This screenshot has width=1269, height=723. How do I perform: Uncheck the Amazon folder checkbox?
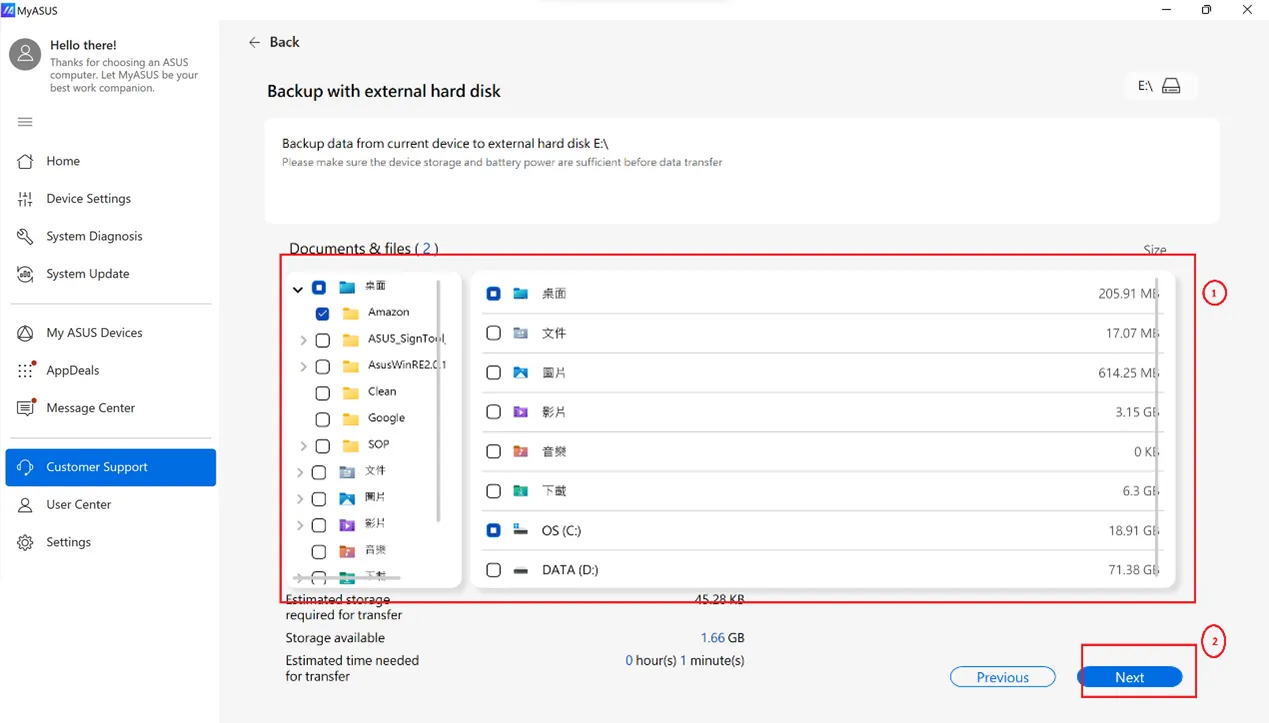click(x=322, y=313)
